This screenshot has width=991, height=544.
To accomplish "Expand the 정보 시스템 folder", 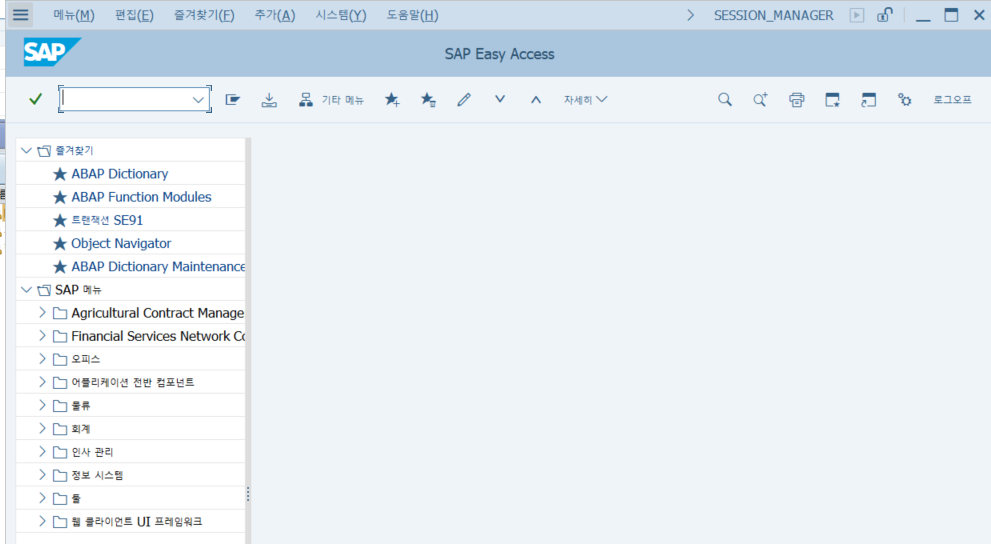I will coord(42,474).
